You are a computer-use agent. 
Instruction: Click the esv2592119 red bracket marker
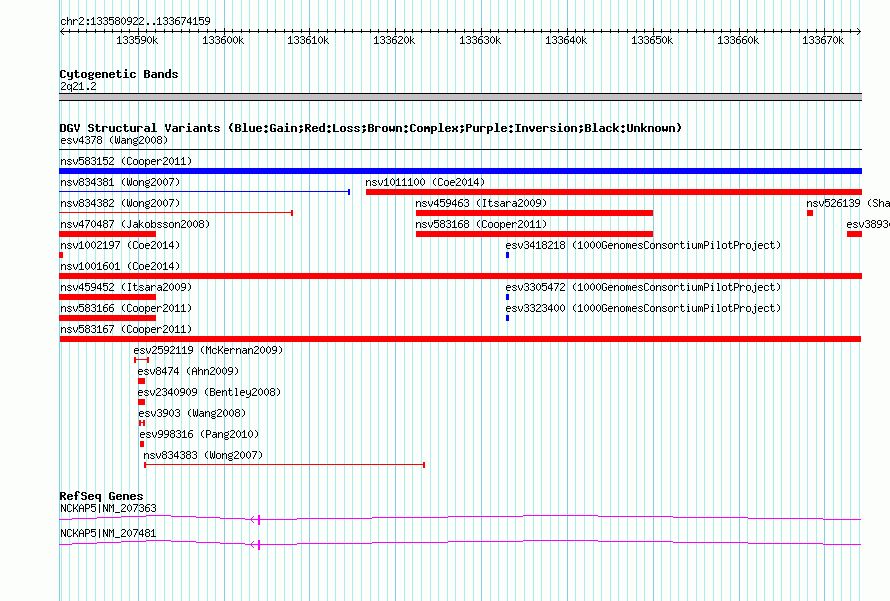point(141,360)
